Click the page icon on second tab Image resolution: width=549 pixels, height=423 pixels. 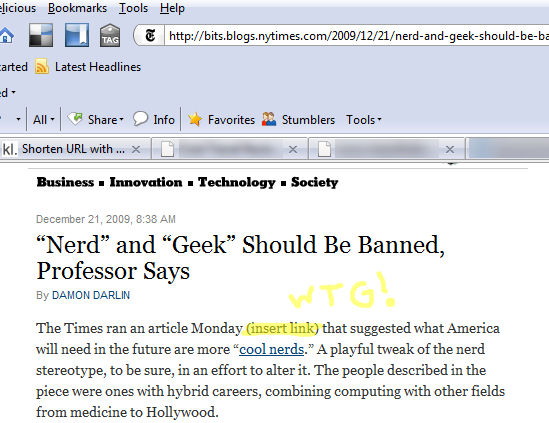tap(167, 149)
